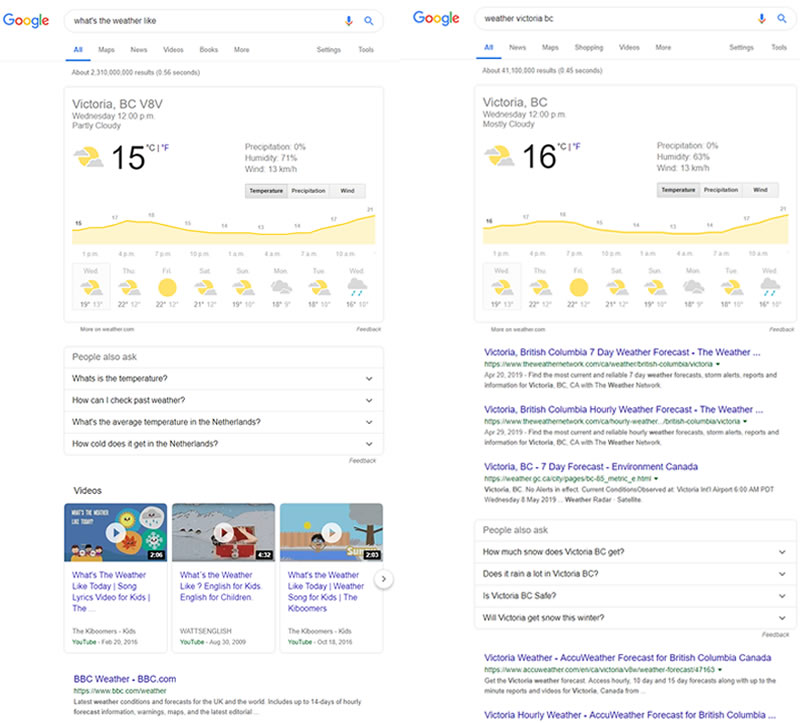Open Maps tab in left search page
Screen dimensions: 800x723
pyautogui.click(x=106, y=49)
